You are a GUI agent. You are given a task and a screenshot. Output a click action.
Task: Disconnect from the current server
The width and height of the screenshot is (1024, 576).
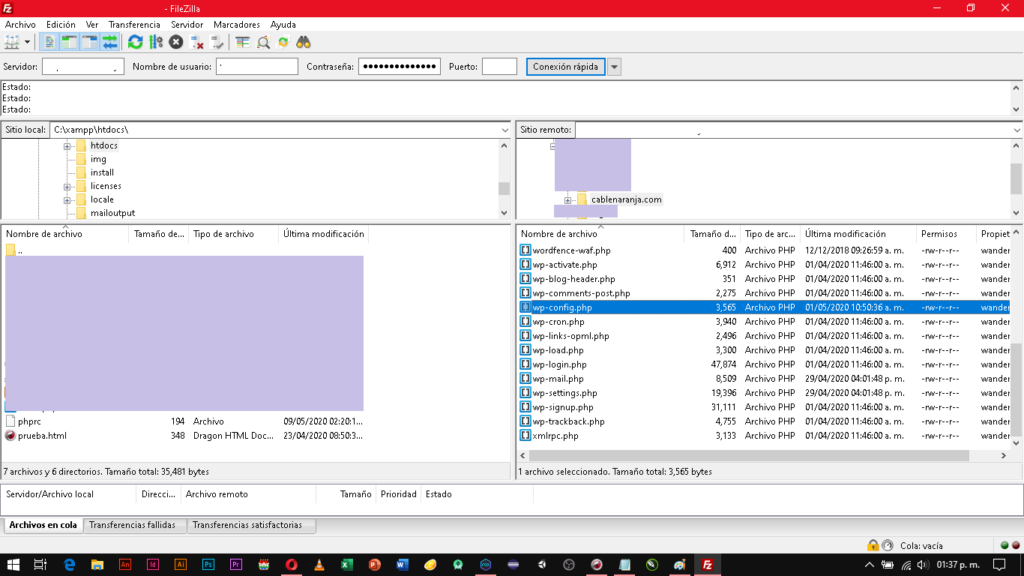197,42
